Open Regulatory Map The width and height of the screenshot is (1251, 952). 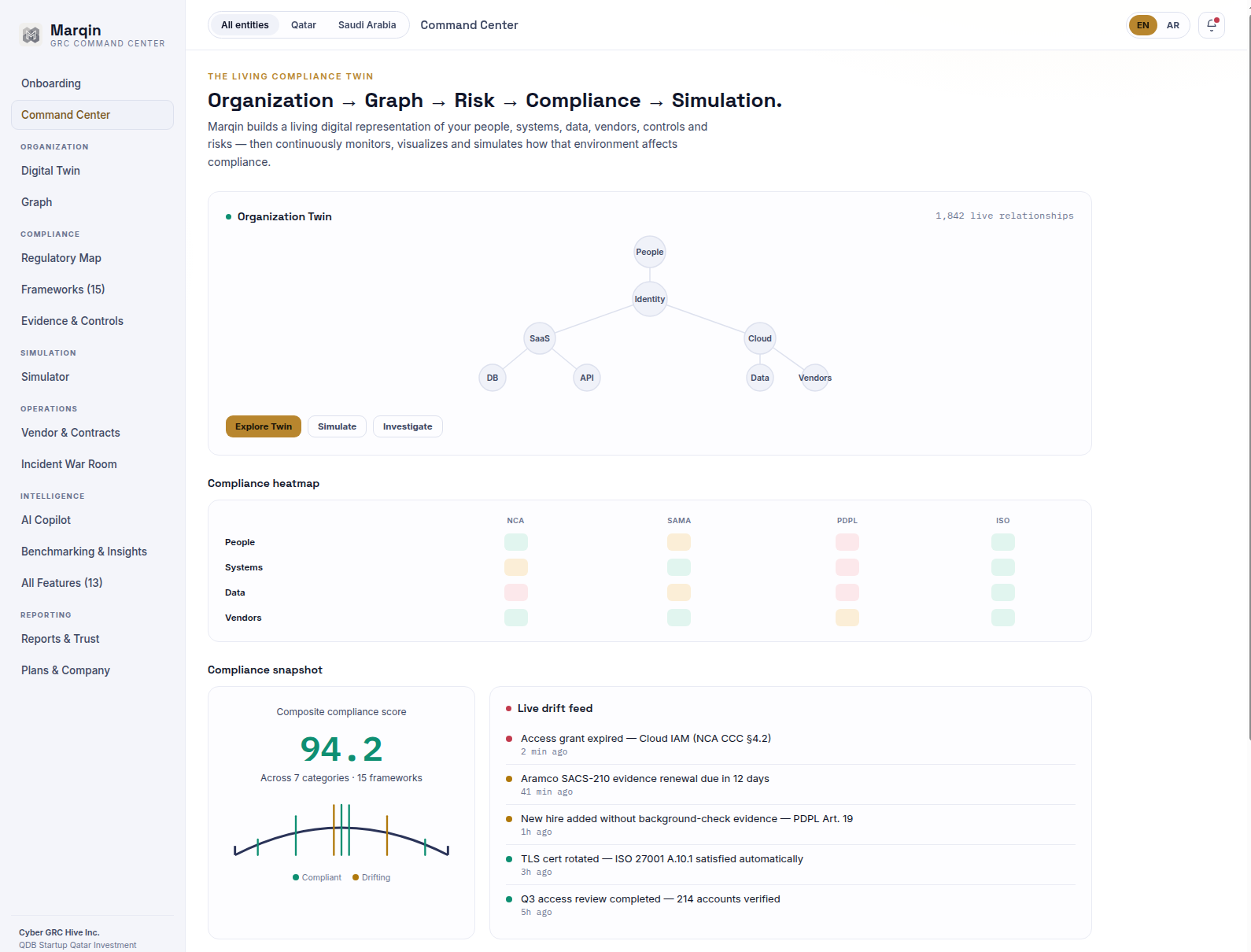point(92,258)
